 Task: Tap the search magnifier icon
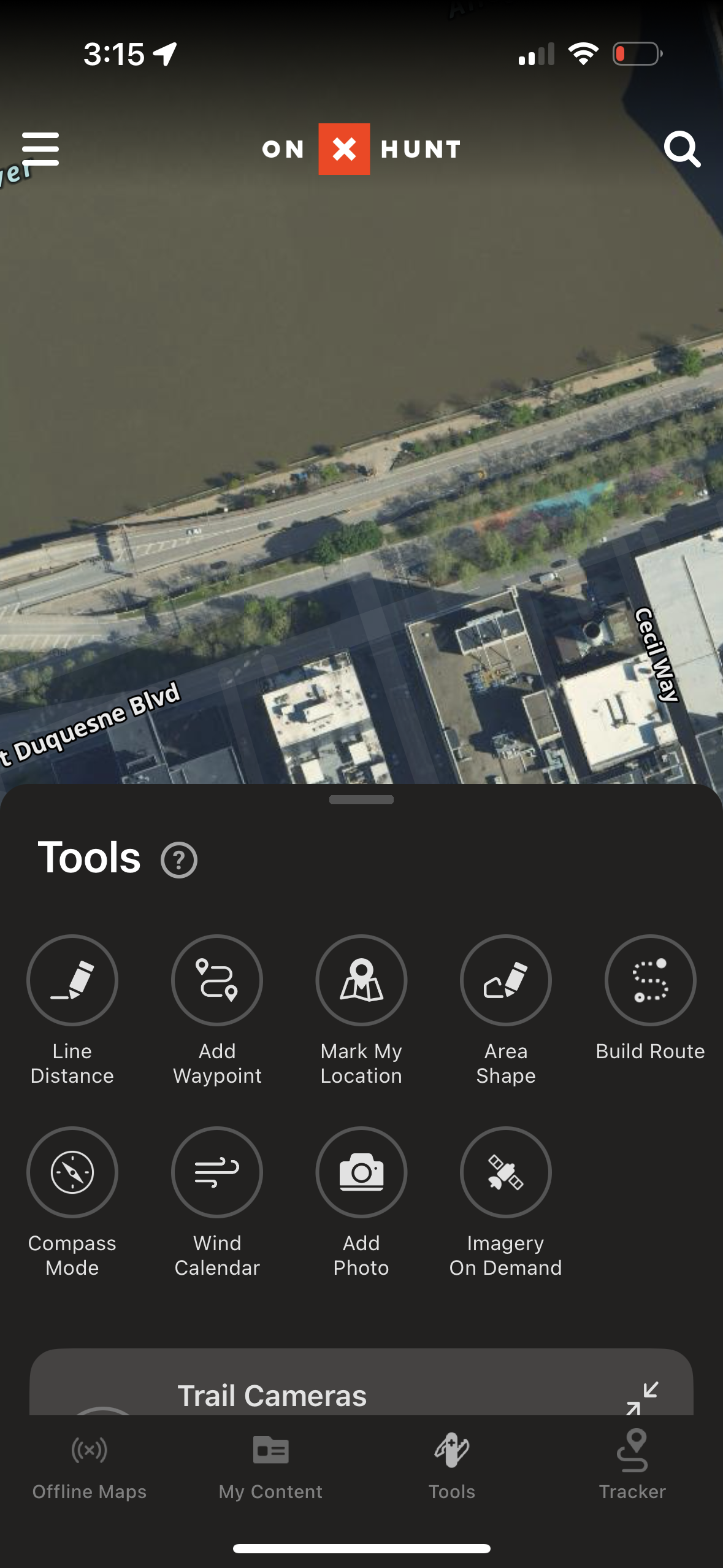point(682,148)
